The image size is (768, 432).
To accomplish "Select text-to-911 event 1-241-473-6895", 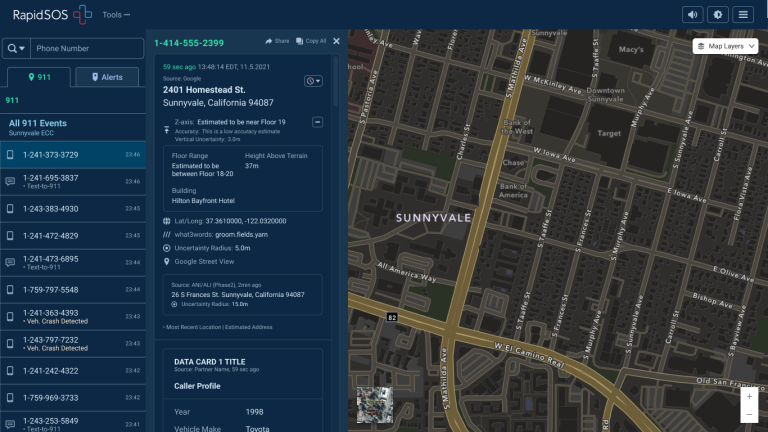I will click(x=73, y=263).
